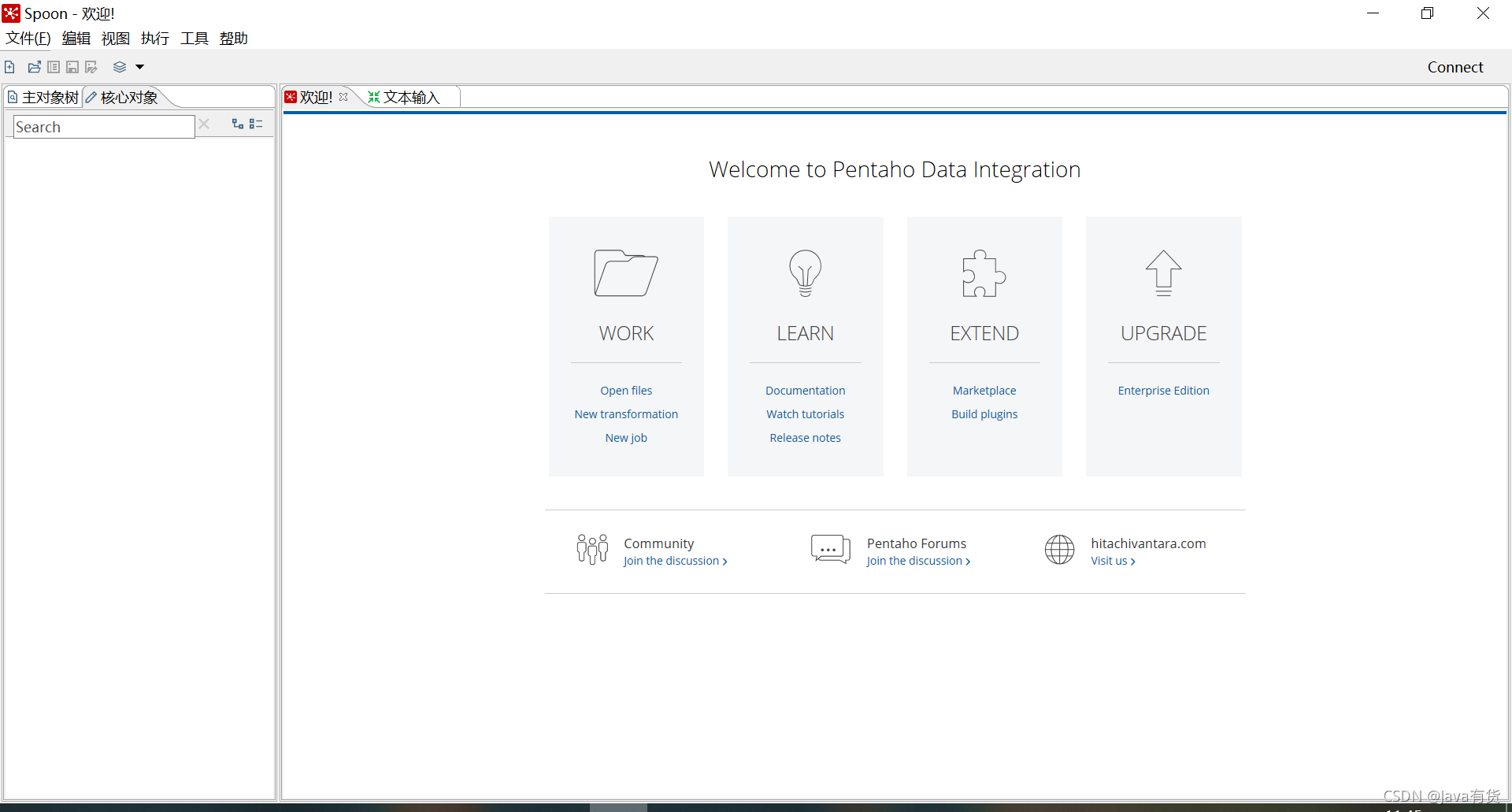1512x812 pixels.
Task: Click the Connect button
Action: 1455,67
